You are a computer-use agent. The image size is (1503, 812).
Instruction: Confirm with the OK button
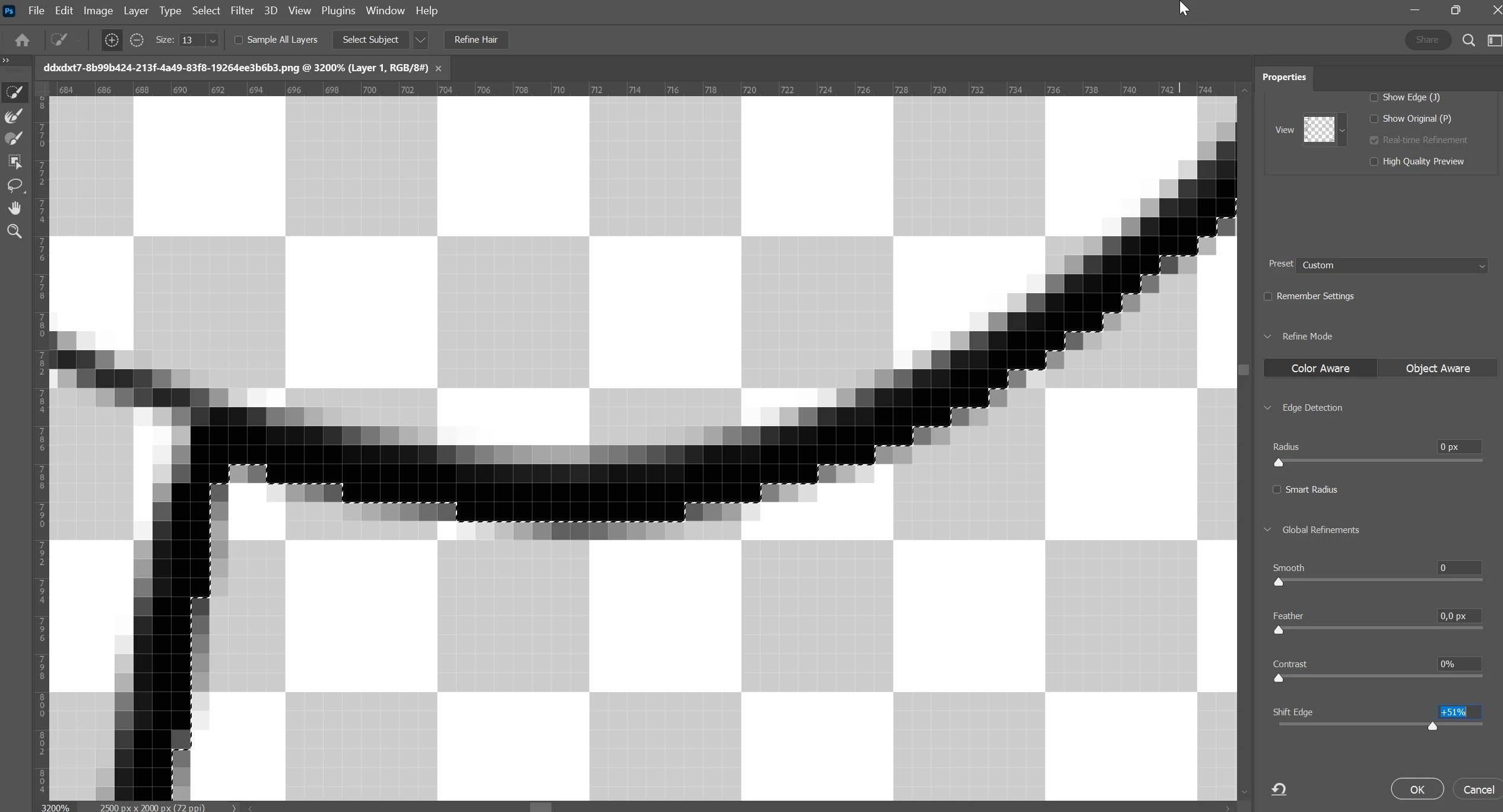click(x=1417, y=789)
